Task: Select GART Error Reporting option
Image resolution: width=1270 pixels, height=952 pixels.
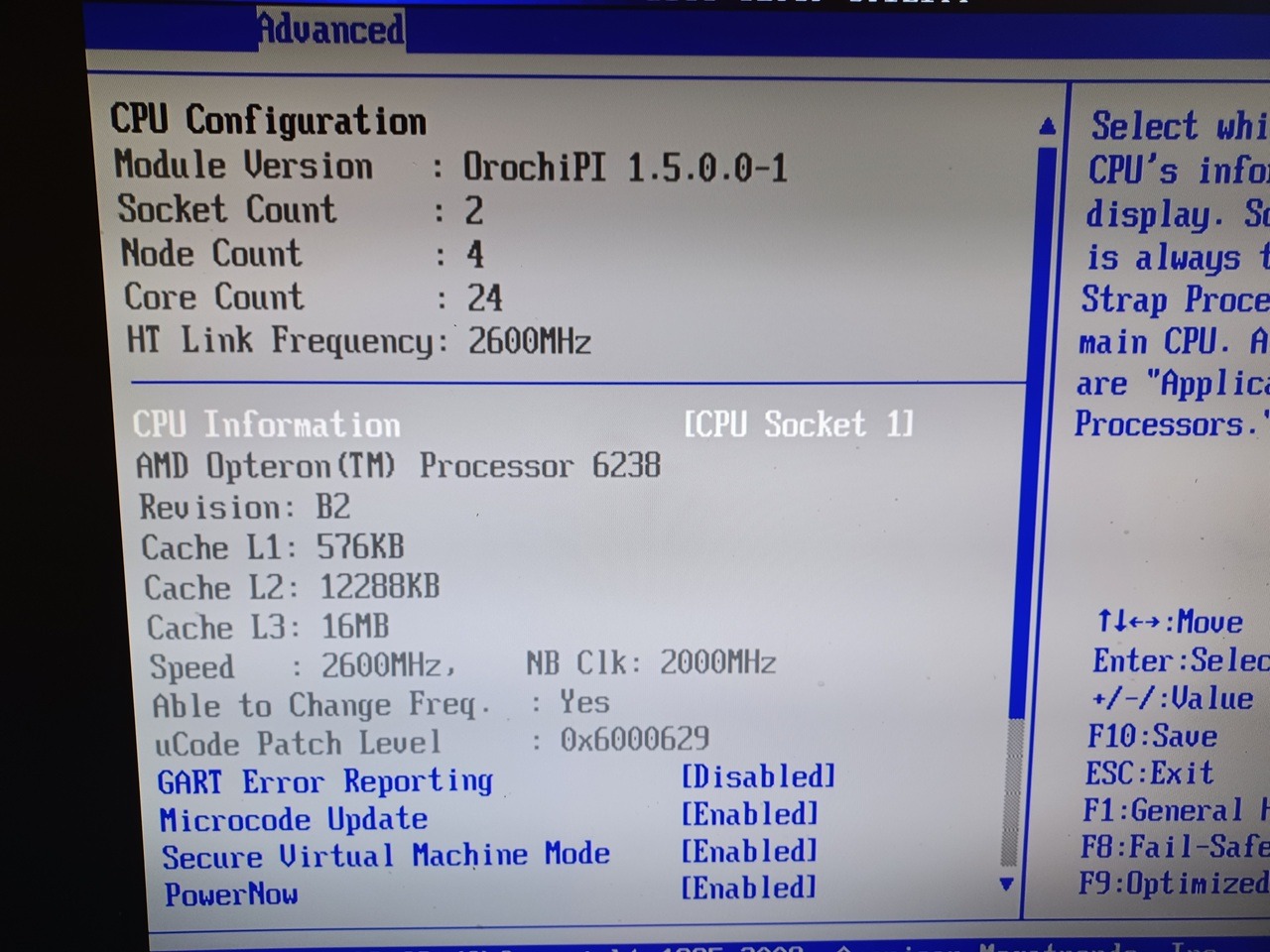Action: 325,781
